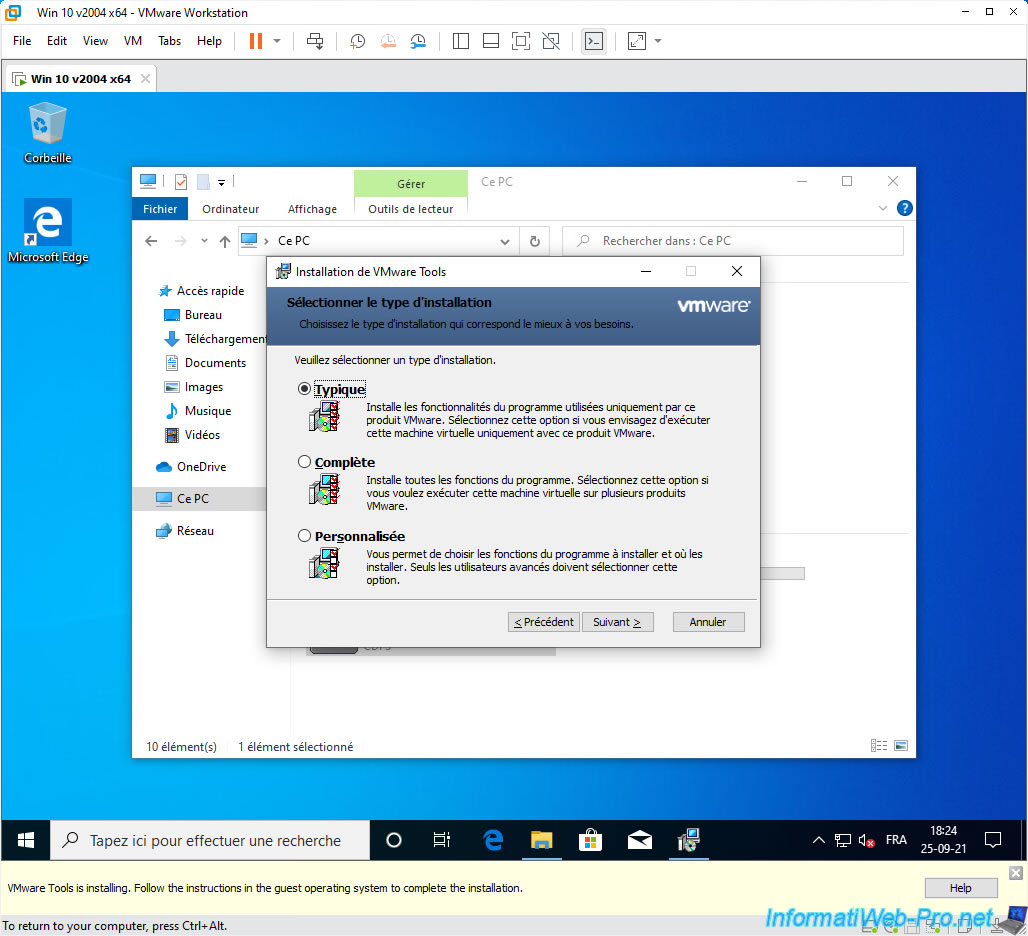Close the Win 10 v2004 x64 tab

146,79
